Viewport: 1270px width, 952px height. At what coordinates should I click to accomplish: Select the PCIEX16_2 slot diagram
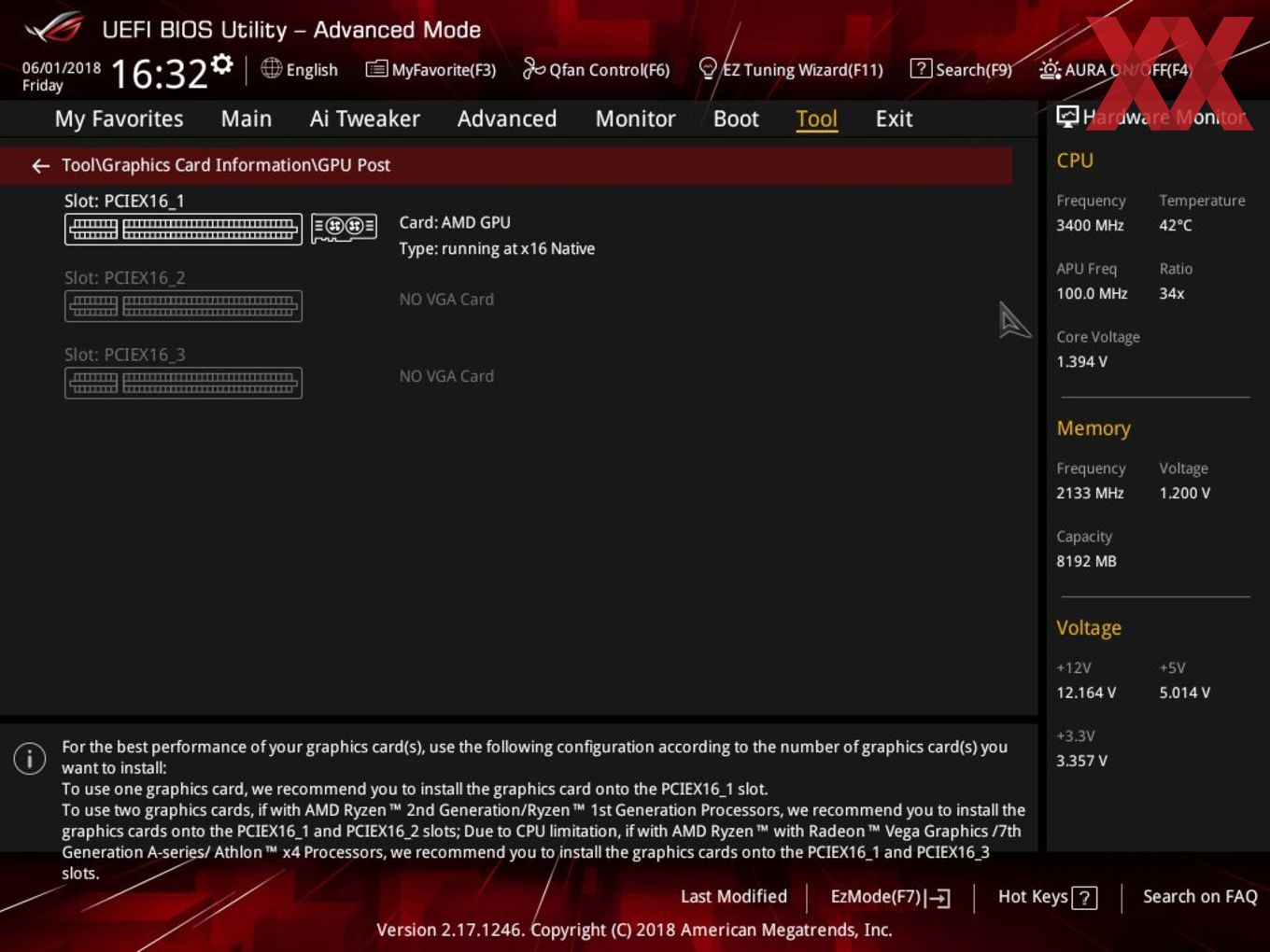coord(183,305)
